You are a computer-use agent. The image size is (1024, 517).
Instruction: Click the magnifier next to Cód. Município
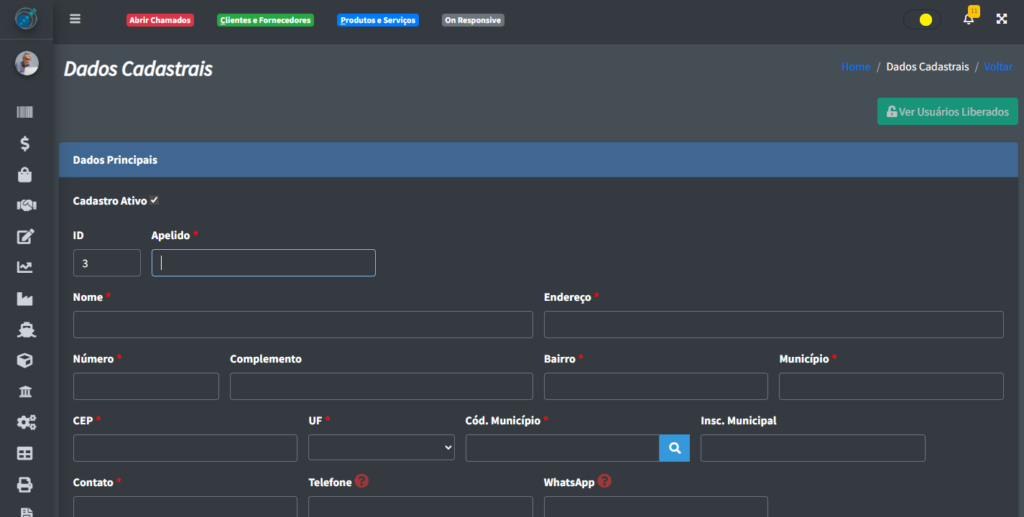674,448
